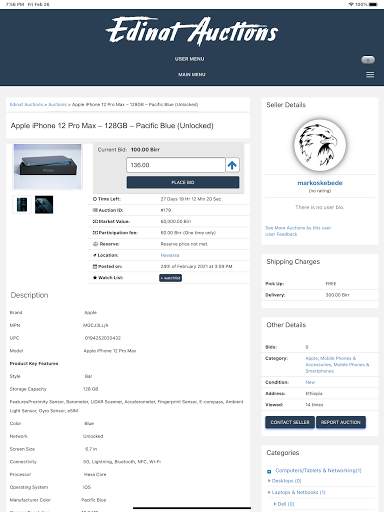Open the location link in details

[x=170, y=255]
